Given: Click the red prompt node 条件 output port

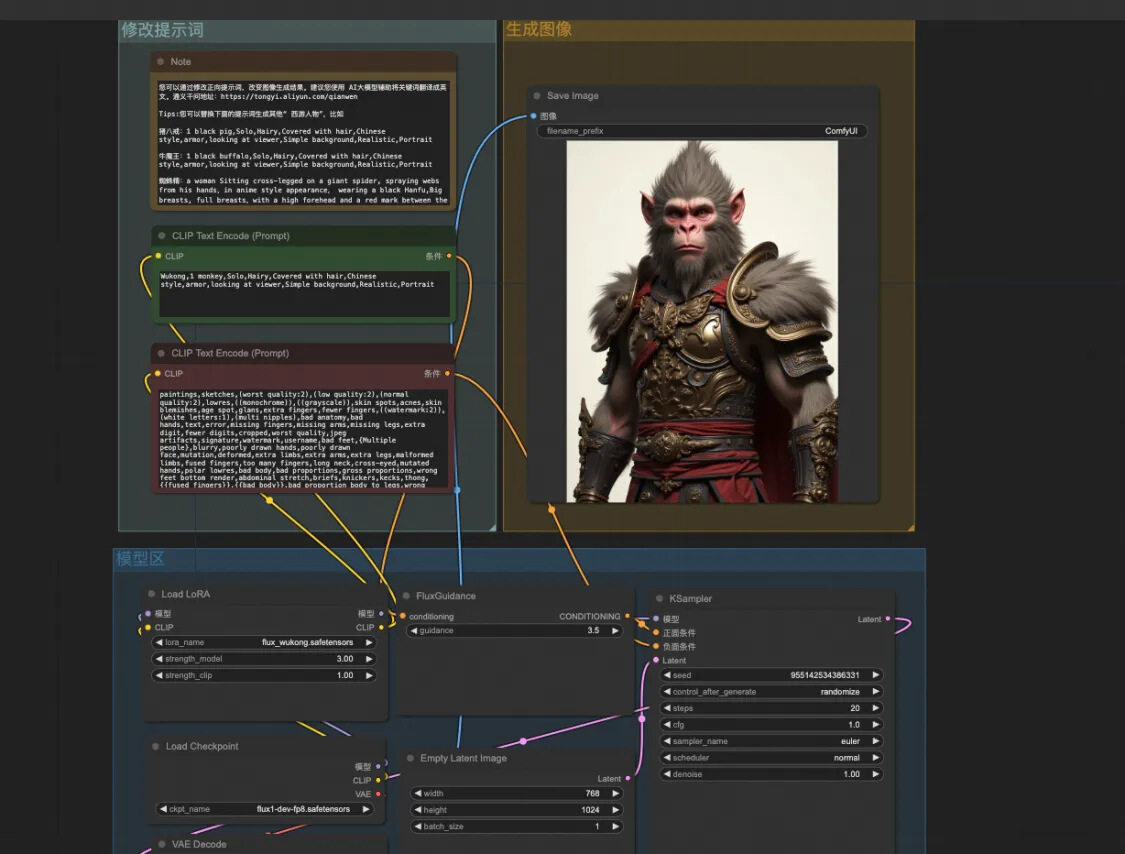Looking at the screenshot, I should [x=448, y=373].
